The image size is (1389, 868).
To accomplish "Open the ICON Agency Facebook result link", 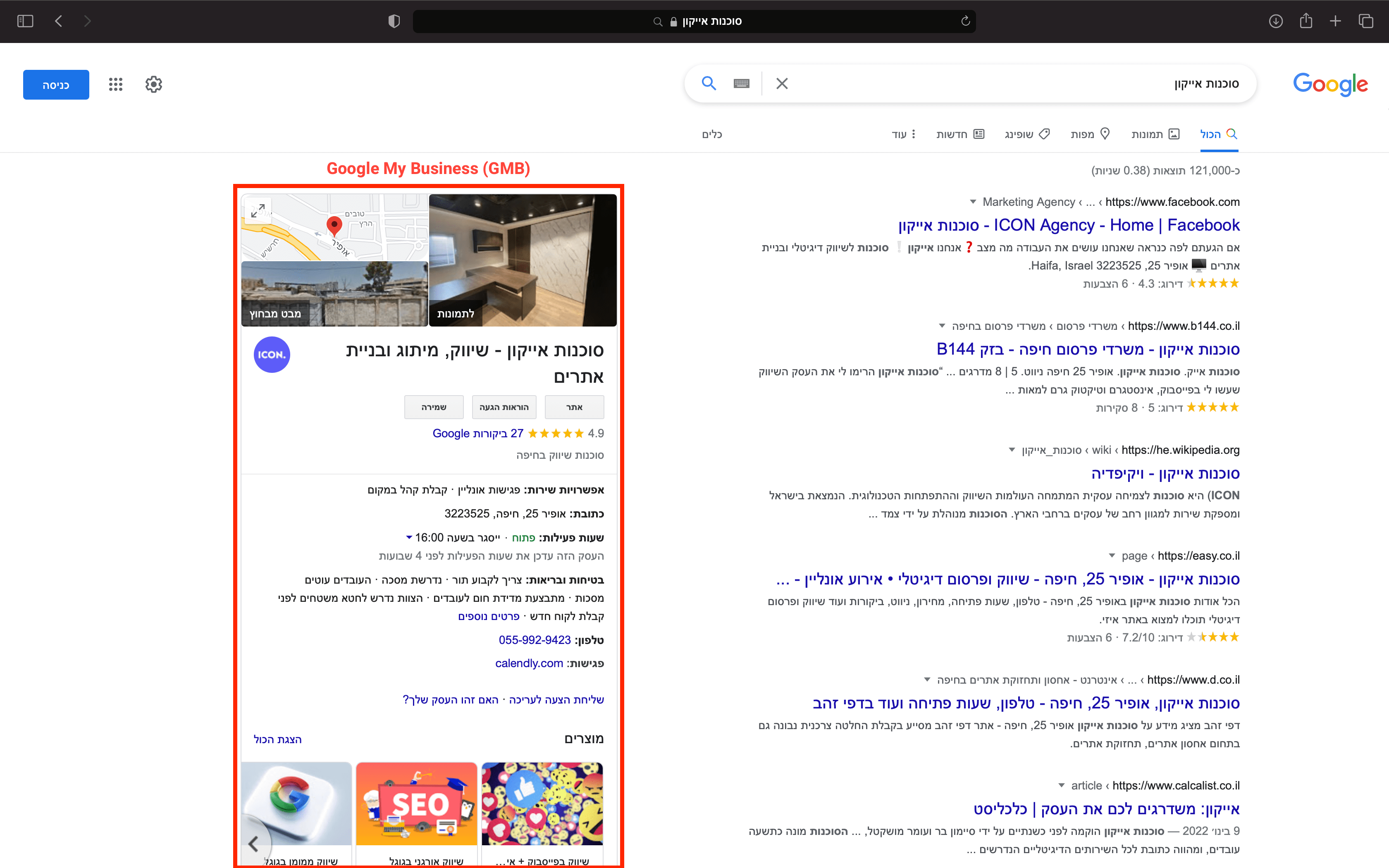I will 1069,225.
